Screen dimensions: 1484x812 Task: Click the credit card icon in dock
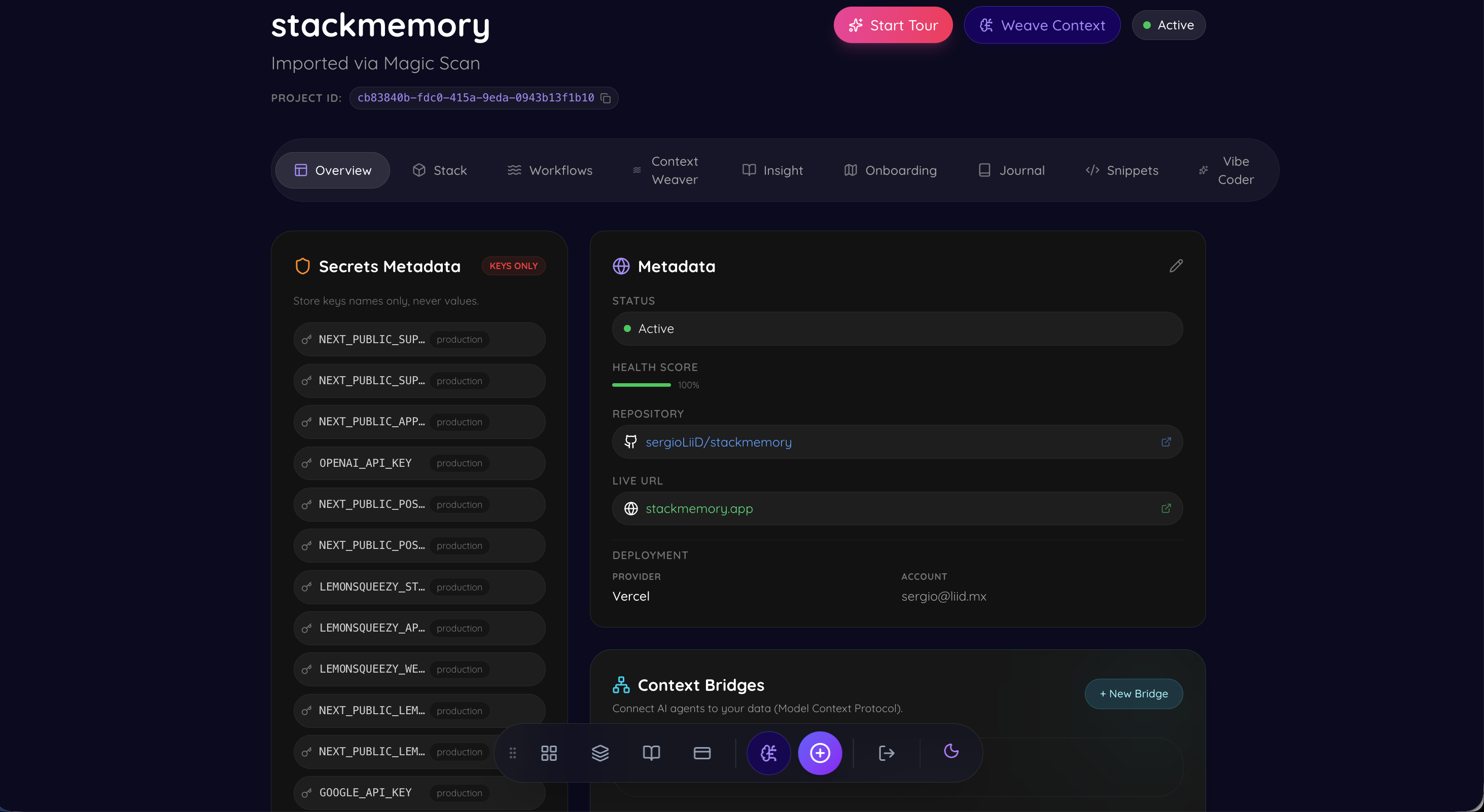[x=701, y=753]
